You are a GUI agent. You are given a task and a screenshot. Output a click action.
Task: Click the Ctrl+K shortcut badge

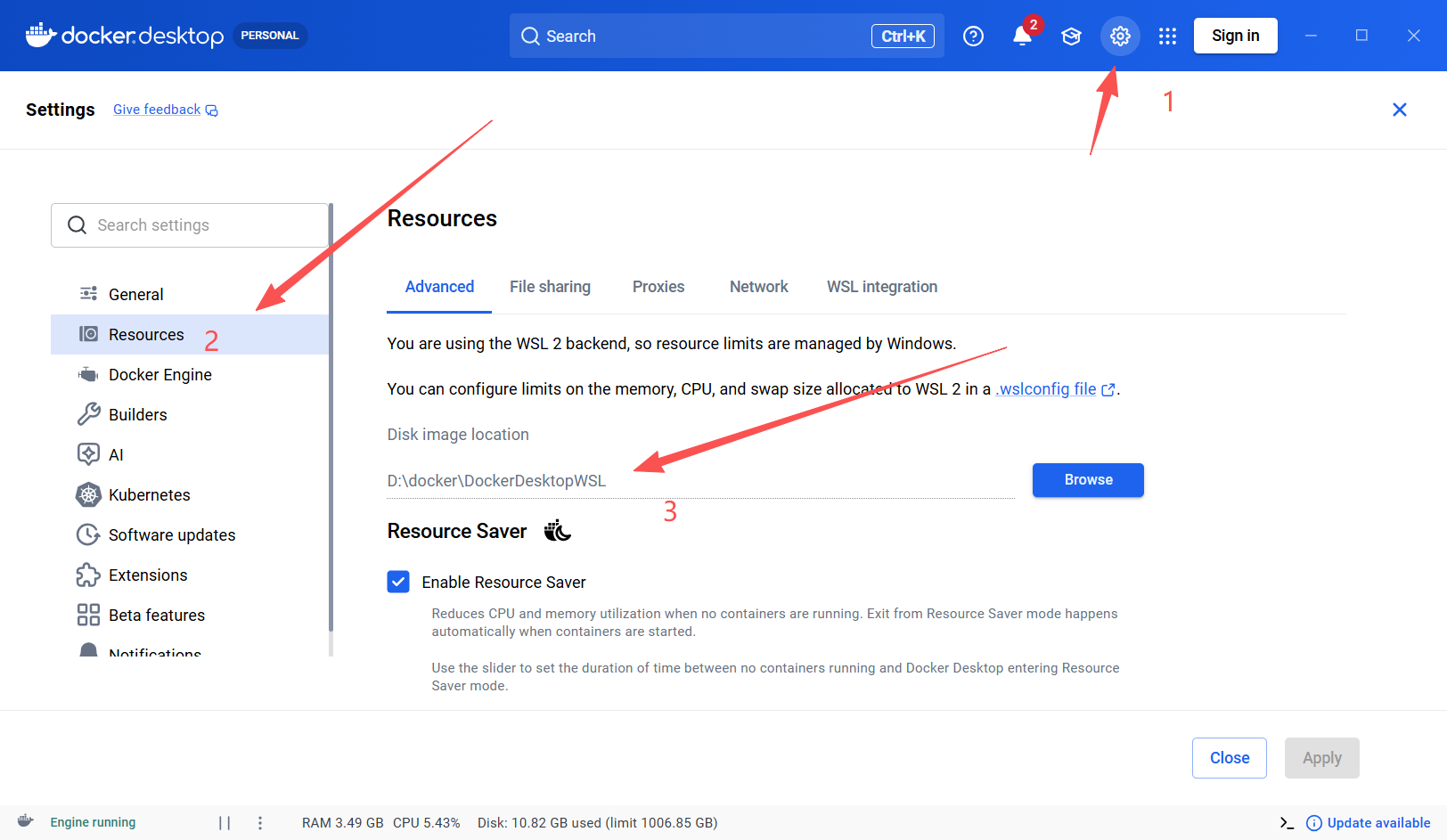[903, 36]
